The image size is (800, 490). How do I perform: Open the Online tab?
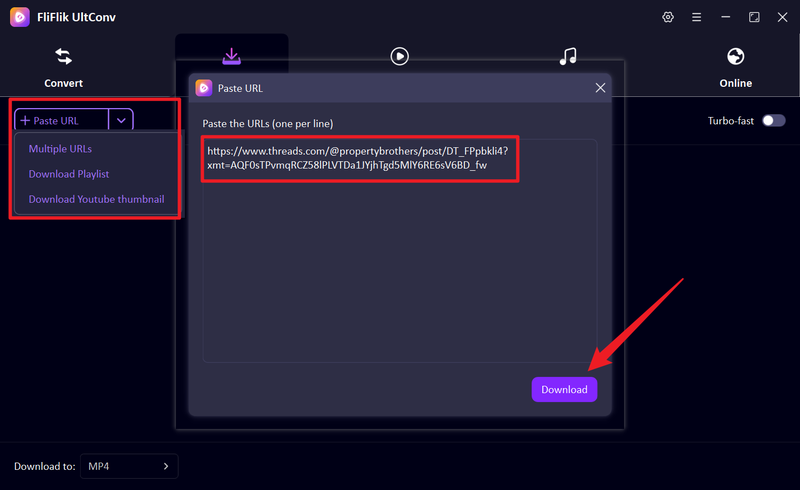pos(735,67)
